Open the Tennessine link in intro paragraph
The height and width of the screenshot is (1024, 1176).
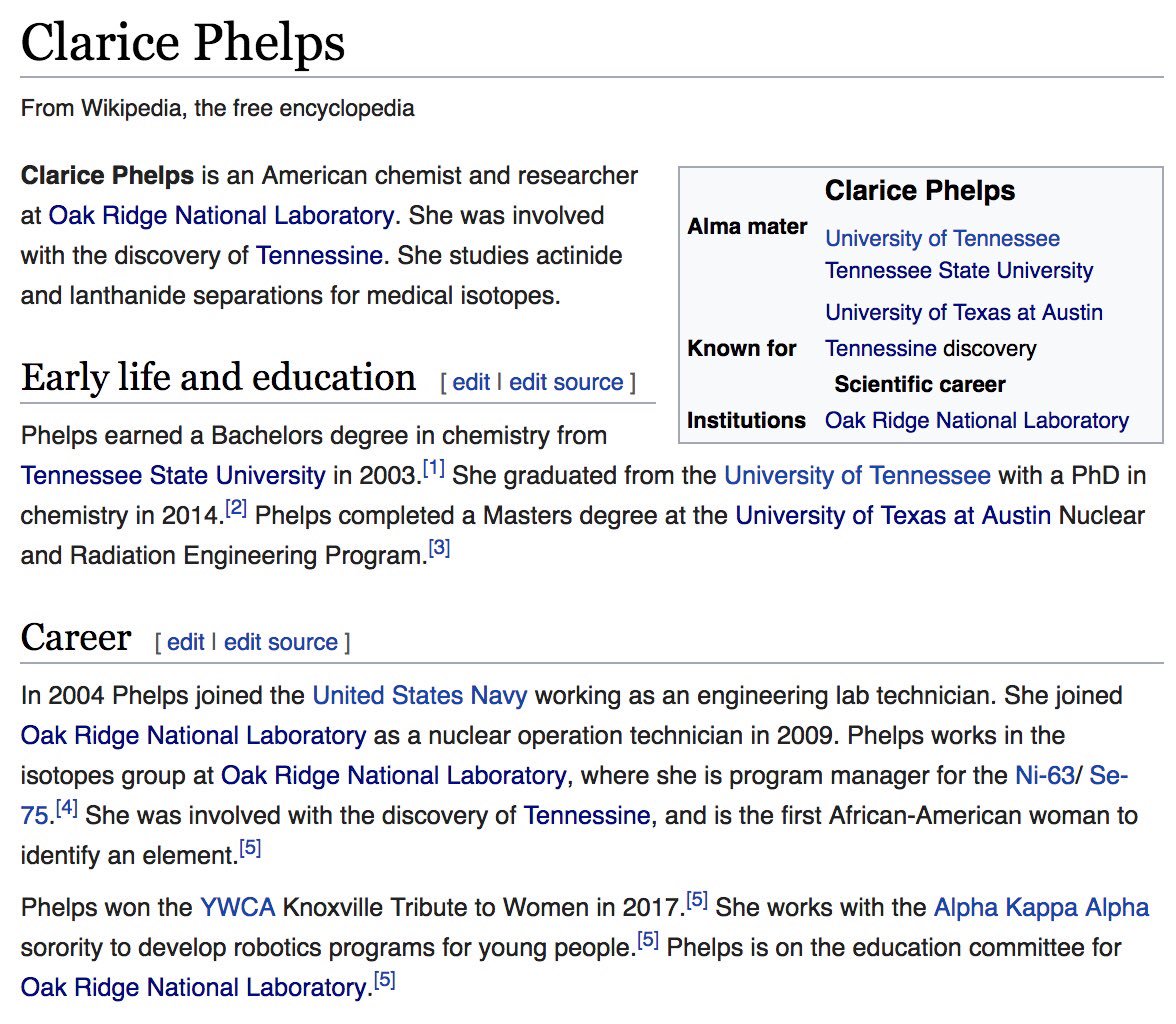(320, 255)
